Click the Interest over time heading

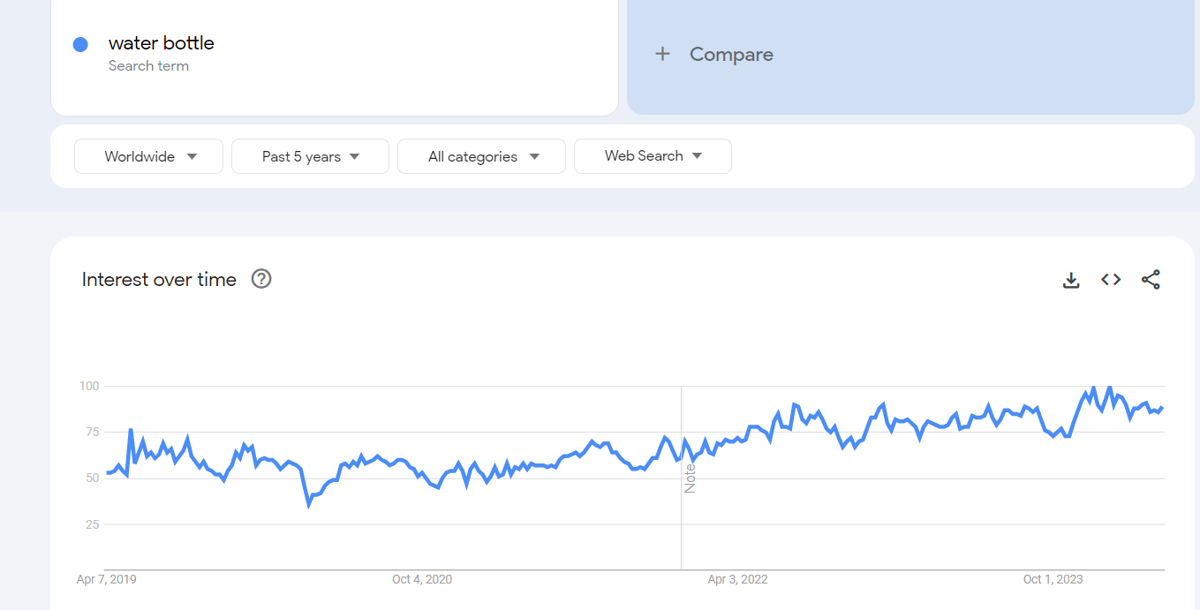tap(159, 280)
